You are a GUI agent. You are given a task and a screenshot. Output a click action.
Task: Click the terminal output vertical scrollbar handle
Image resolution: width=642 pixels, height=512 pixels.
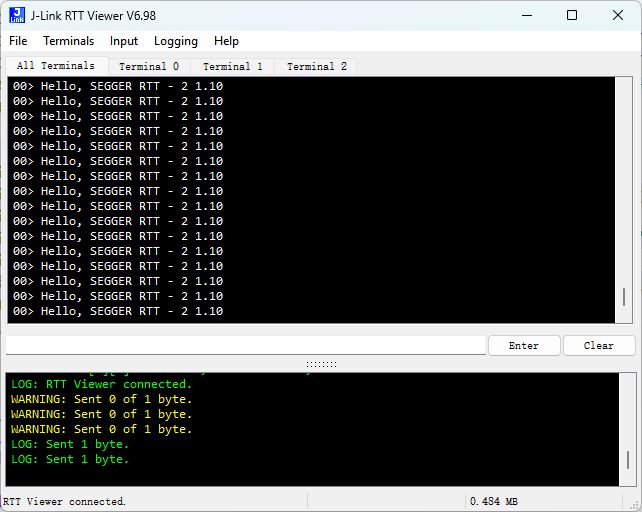[624, 297]
